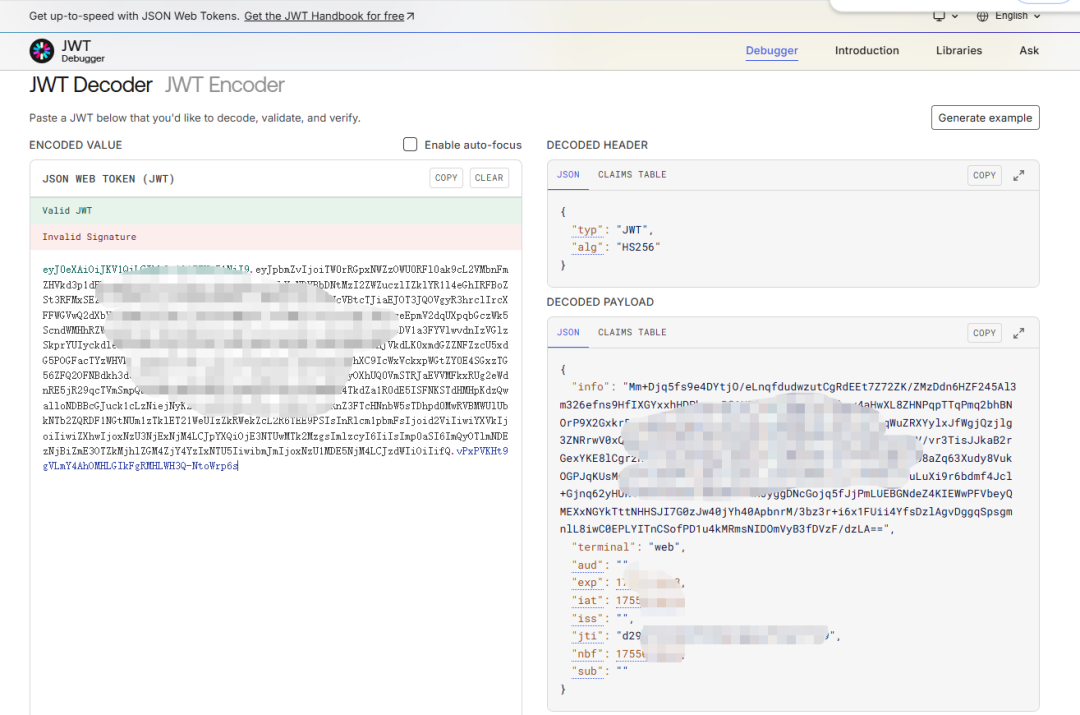Click the "iss" claim key
Screen dimensions: 1080x715
(x=587, y=619)
